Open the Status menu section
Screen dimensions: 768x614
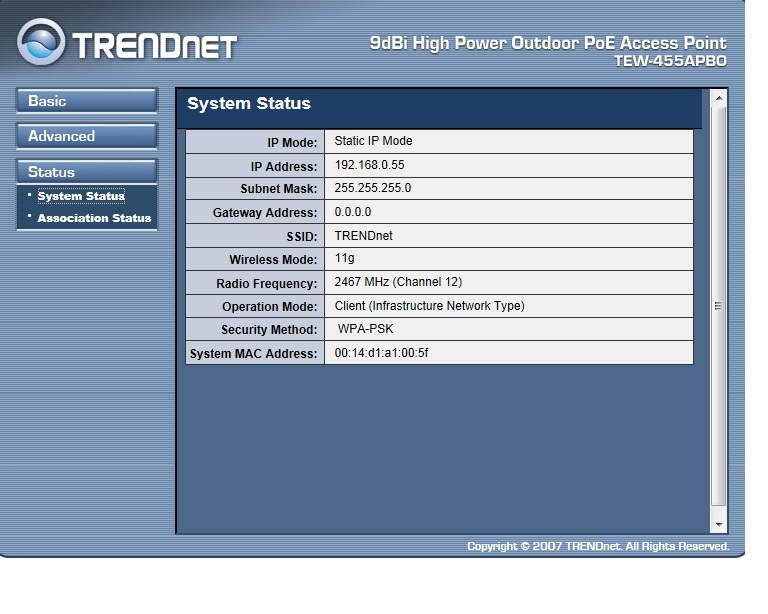pyautogui.click(x=87, y=172)
